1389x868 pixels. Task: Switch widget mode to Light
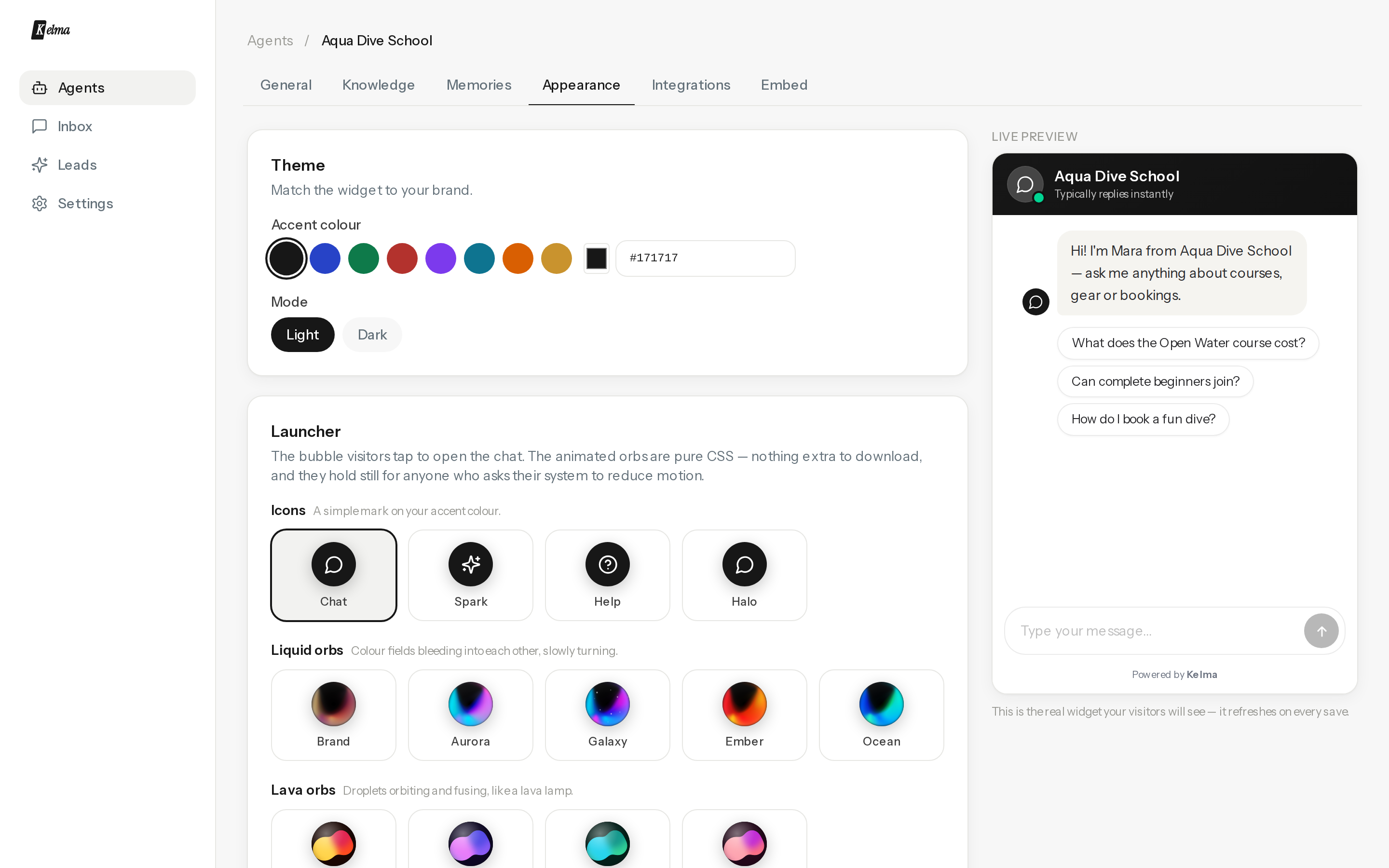coord(302,335)
